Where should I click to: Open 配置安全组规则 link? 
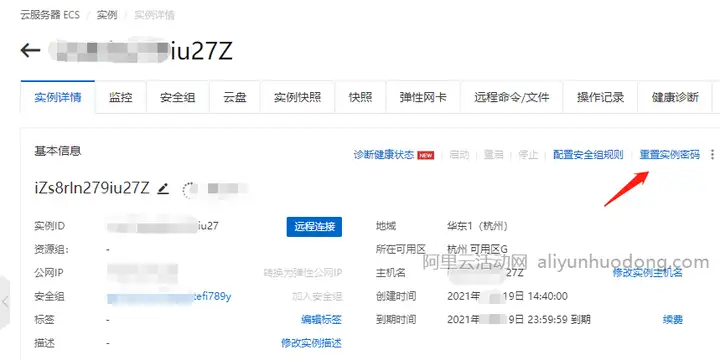[x=588, y=155]
